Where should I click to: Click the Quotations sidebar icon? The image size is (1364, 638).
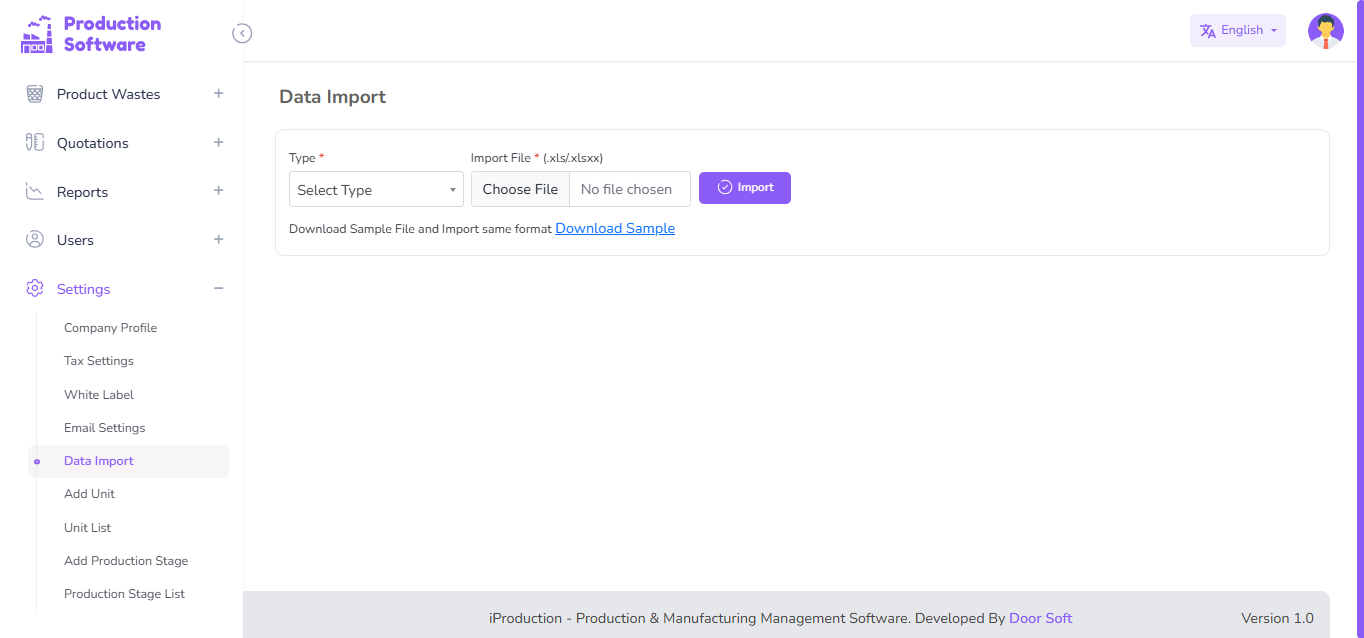[x=35, y=143]
